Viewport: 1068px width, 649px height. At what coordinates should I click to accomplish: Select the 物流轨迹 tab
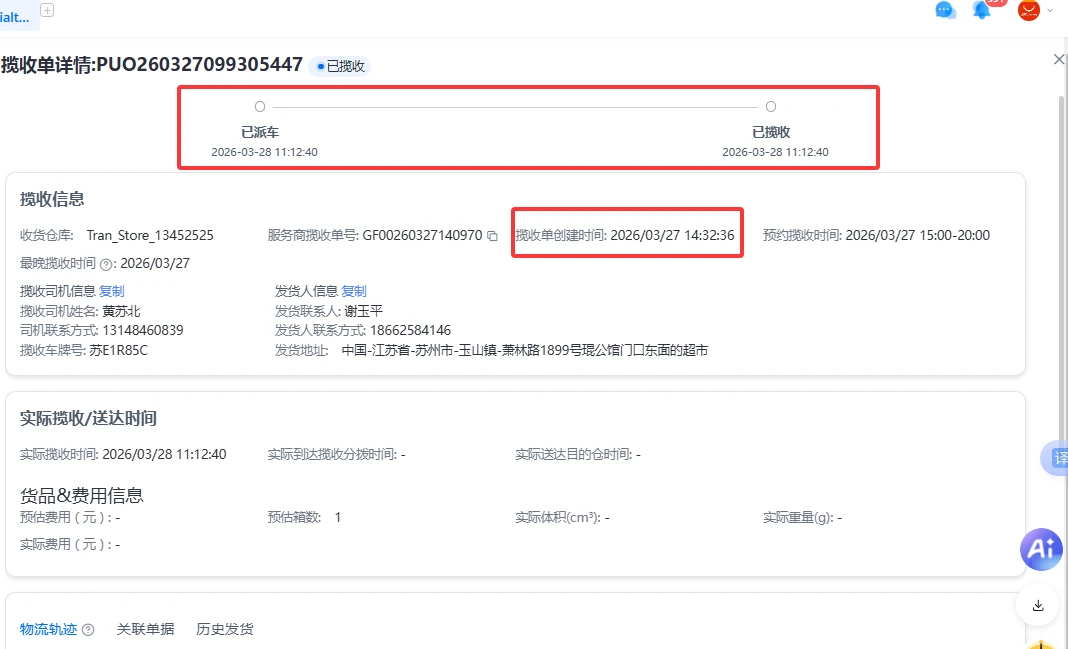coord(48,629)
